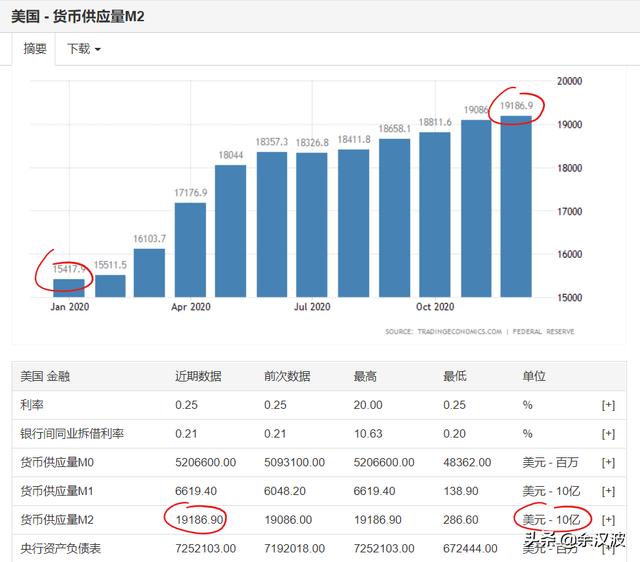Screen dimensions: 640x562
Task: Select the last bar labeled 19186.9
Action: (516, 207)
